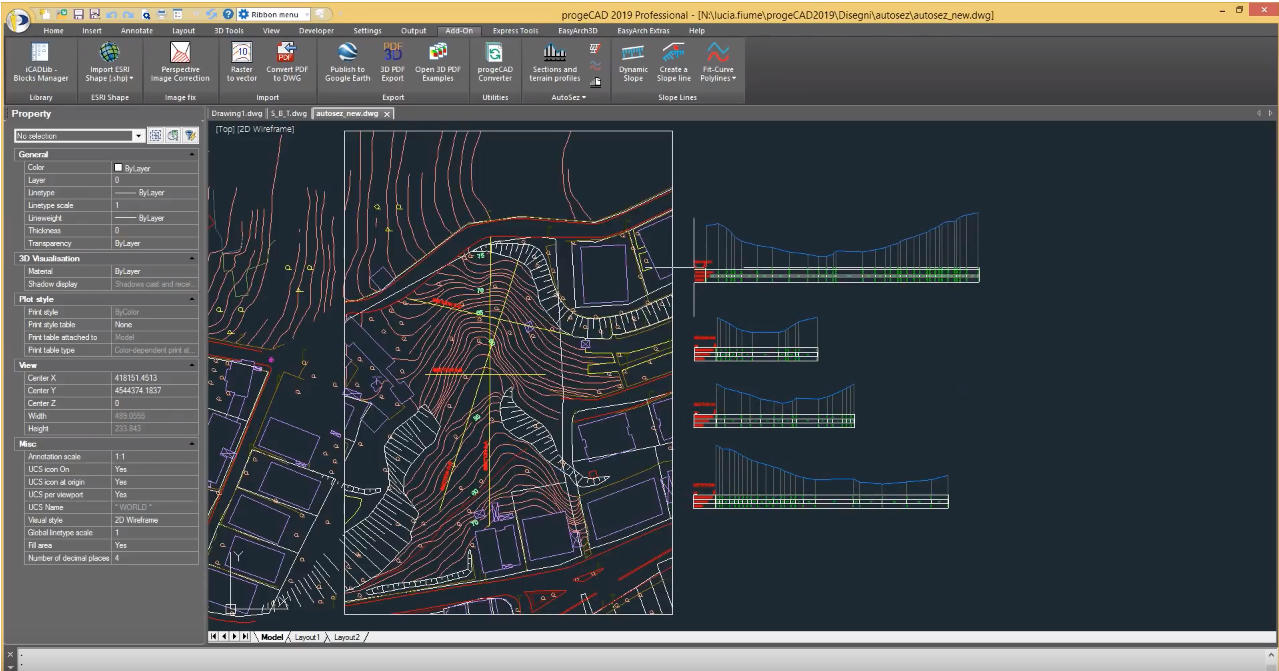This screenshot has width=1279, height=671.
Task: Activate Dynamic Slope tool
Action: [633, 62]
